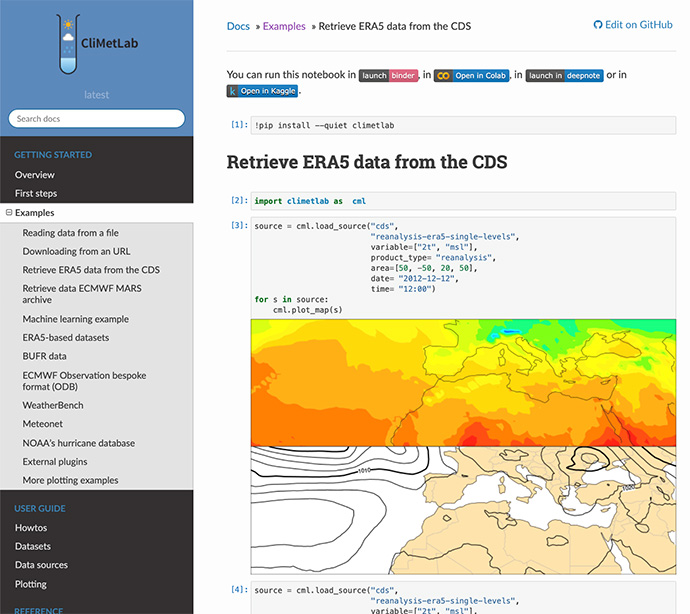
Task: Open the Examples breadcrumb link
Action: [x=284, y=26]
